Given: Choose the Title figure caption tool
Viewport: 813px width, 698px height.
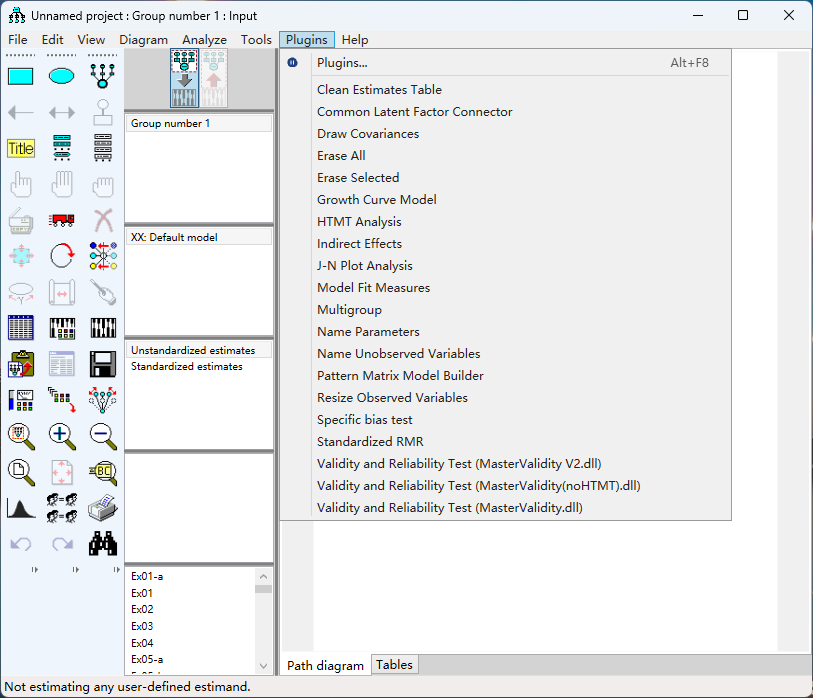Looking at the screenshot, I should [21, 148].
